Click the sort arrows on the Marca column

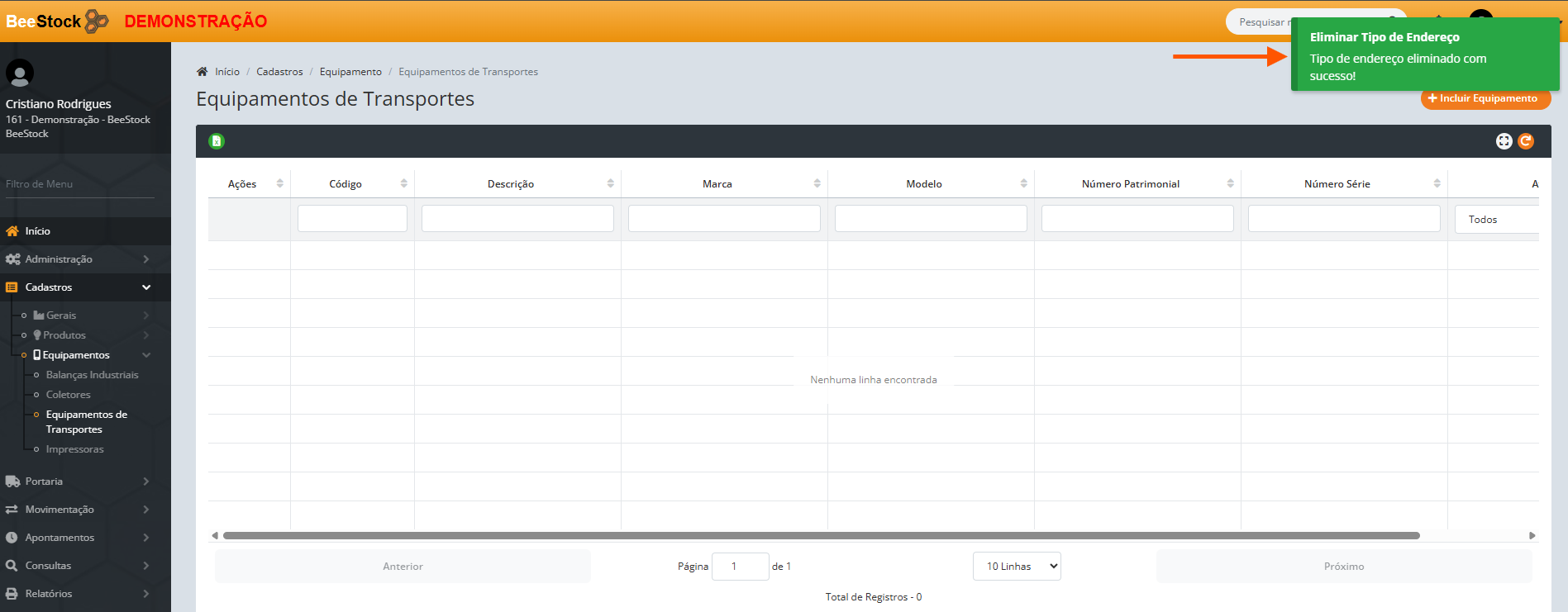coord(817,183)
